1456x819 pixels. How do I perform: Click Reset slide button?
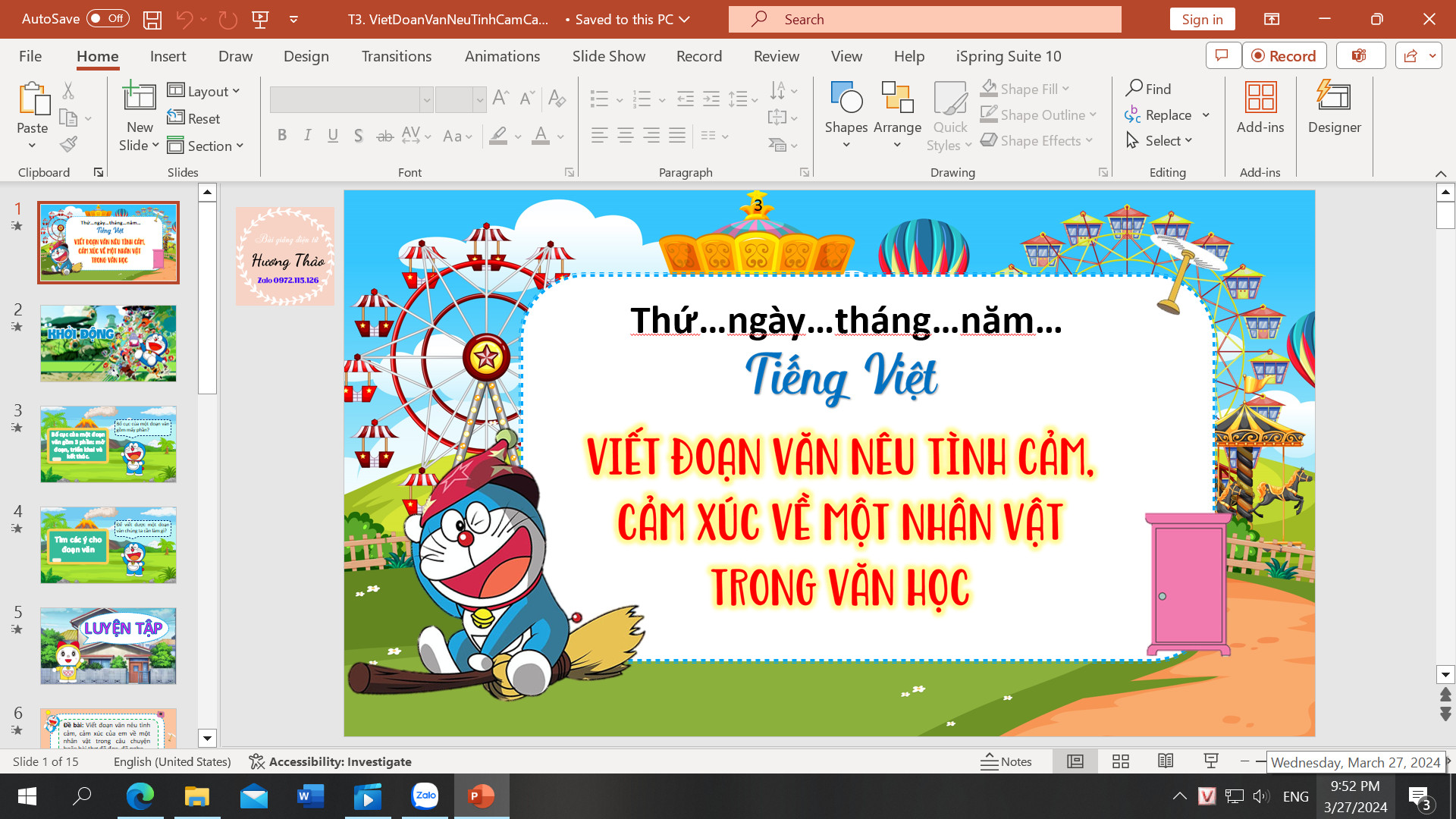(194, 118)
